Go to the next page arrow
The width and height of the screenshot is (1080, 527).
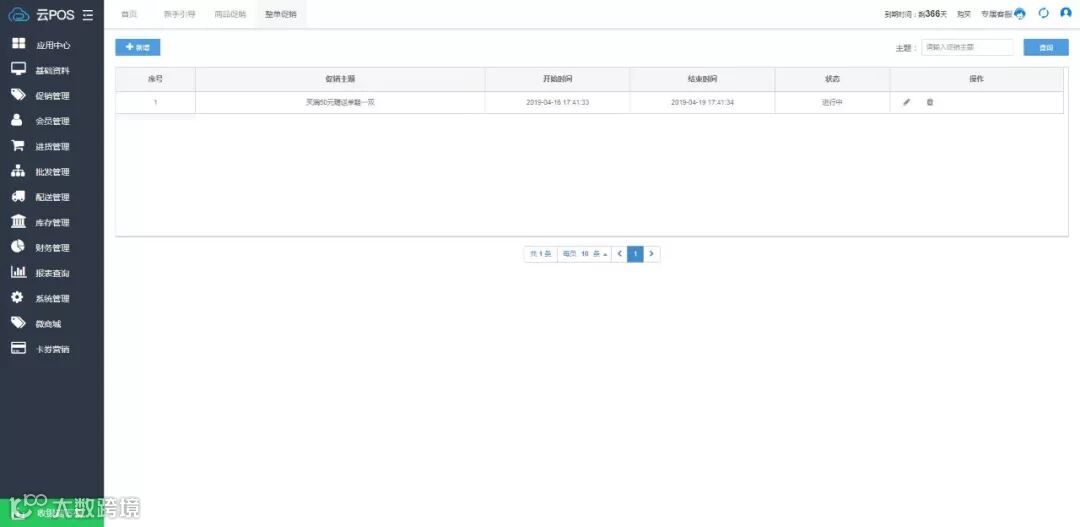pyautogui.click(x=652, y=254)
